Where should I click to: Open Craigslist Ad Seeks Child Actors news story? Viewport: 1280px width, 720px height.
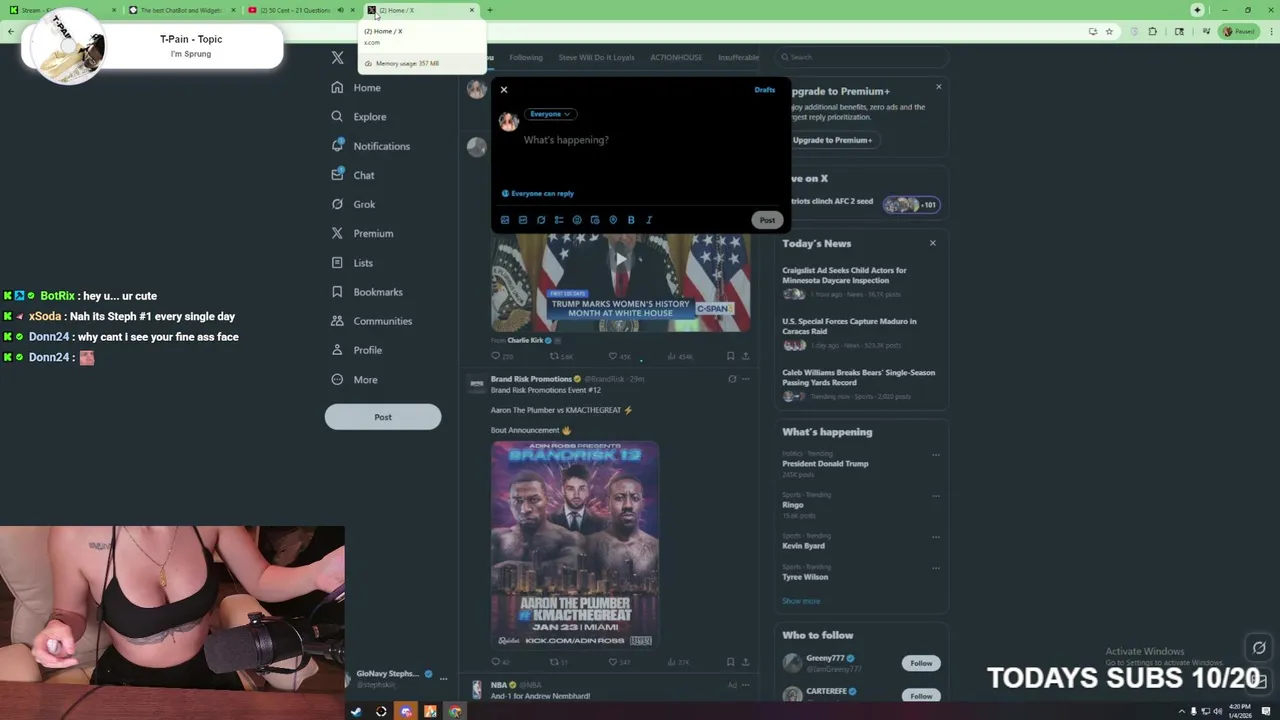[x=844, y=275]
